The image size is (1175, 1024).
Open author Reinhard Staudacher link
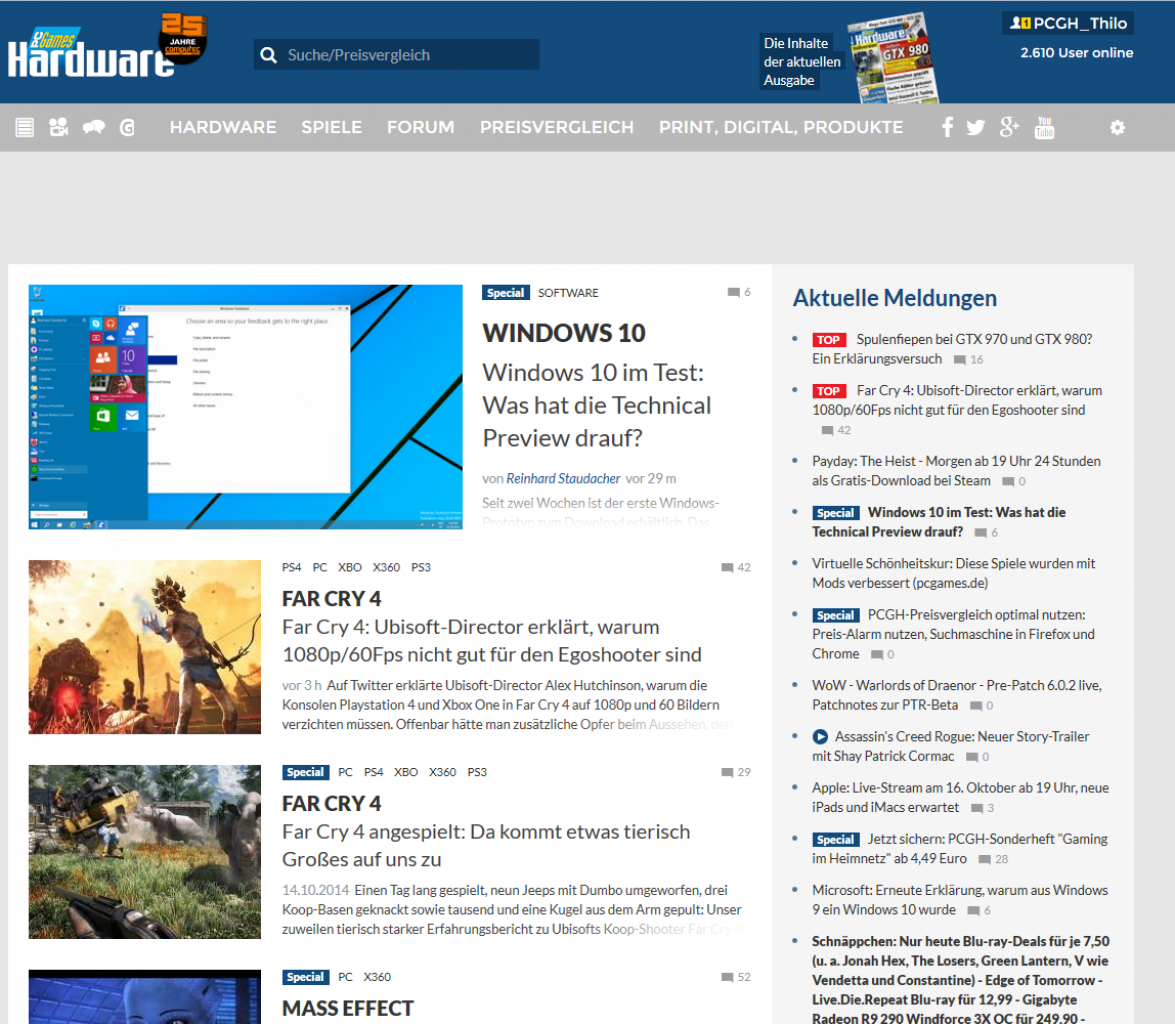tap(563, 478)
